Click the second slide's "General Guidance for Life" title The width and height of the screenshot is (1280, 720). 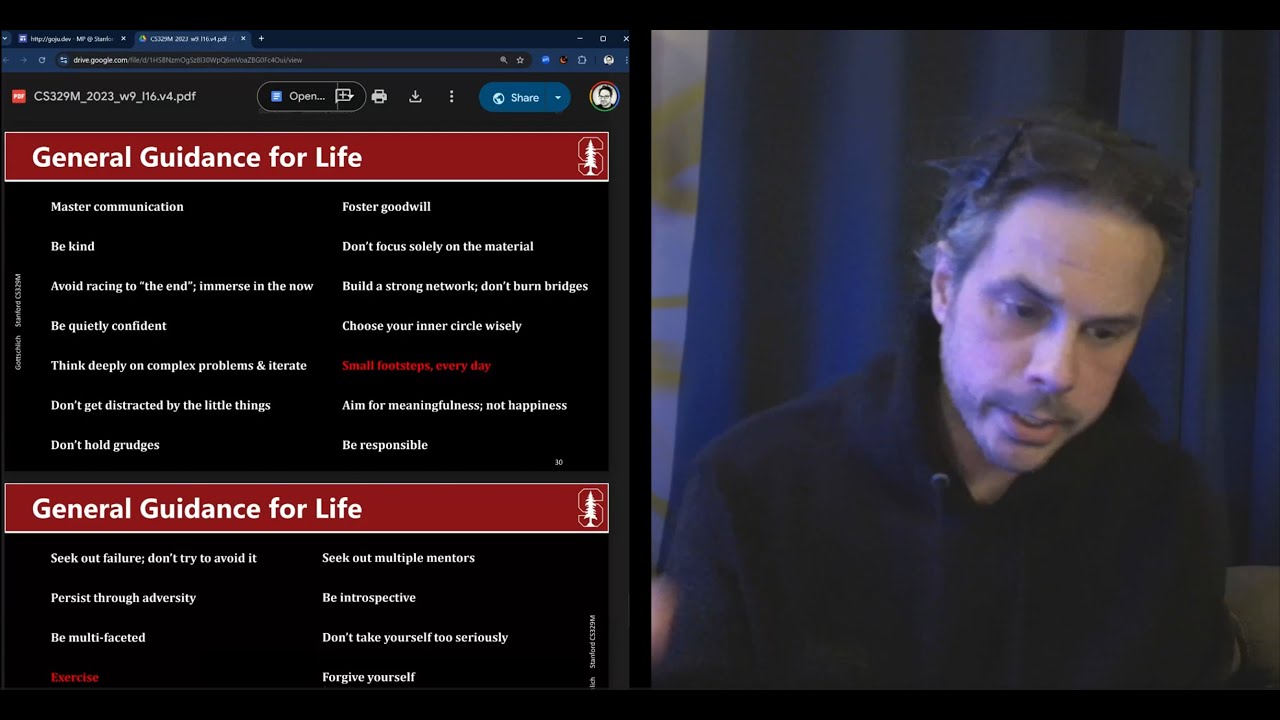(x=197, y=508)
